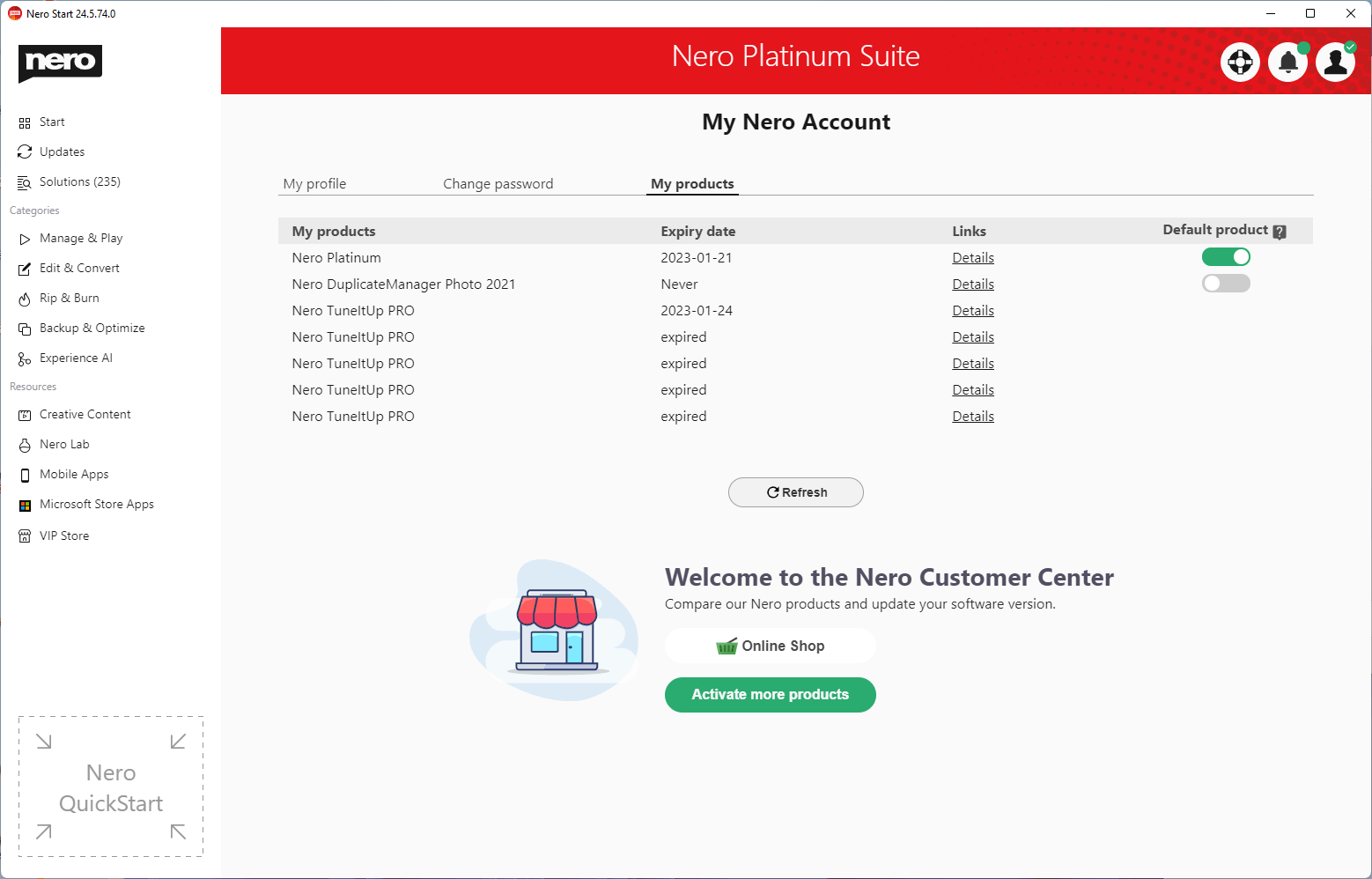Viewport: 1372px width, 879px height.
Task: Open Details link for Nero DuplicateManager Photo
Action: point(973,284)
